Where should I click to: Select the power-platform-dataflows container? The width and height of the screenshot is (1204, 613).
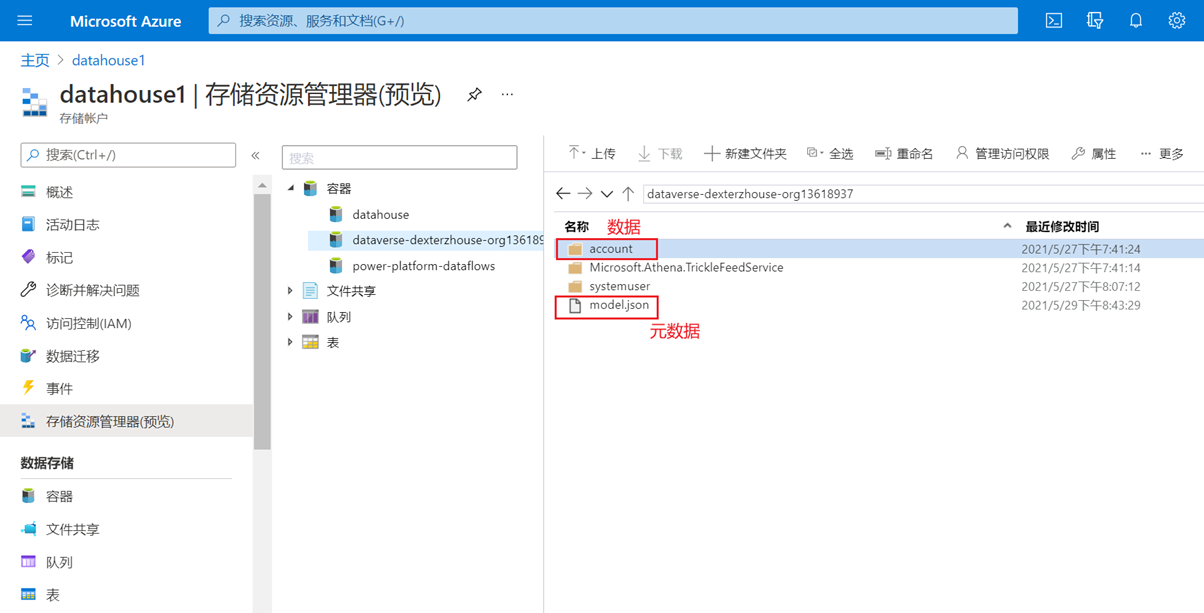[x=423, y=266]
